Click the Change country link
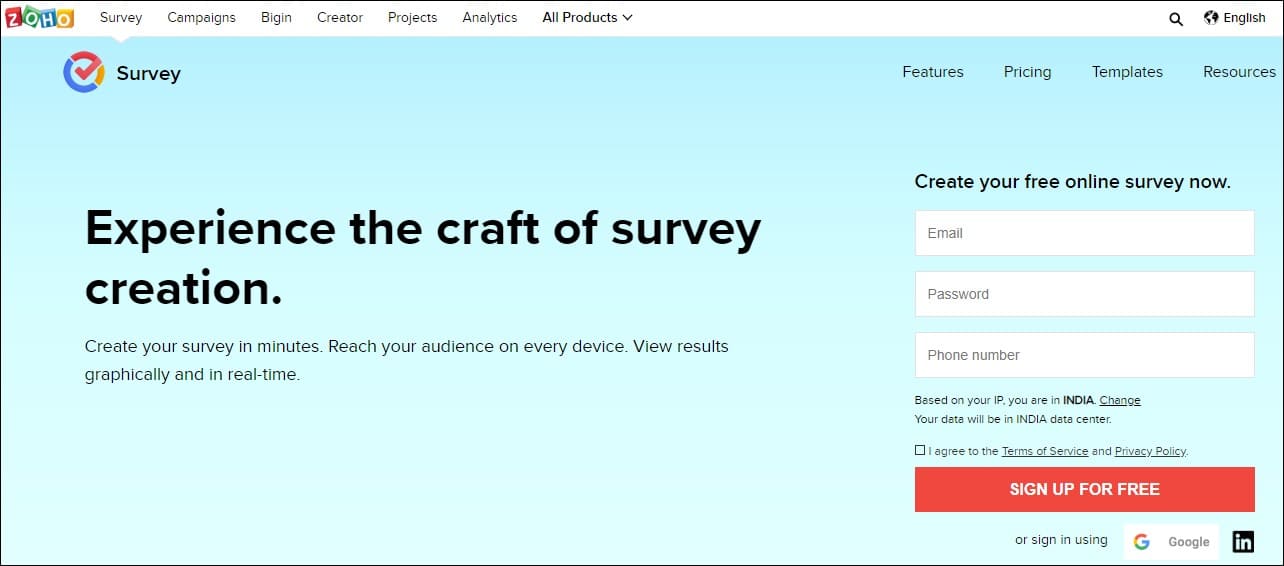Image resolution: width=1284 pixels, height=566 pixels. [1120, 400]
